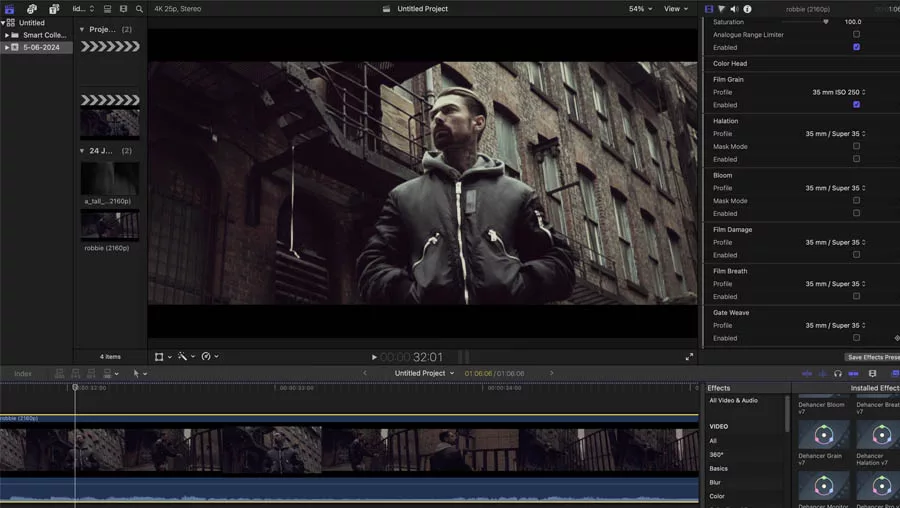Screen dimensions: 900x508
Task: Open the Dehancer Grain v7 effect icon
Action: point(824,435)
